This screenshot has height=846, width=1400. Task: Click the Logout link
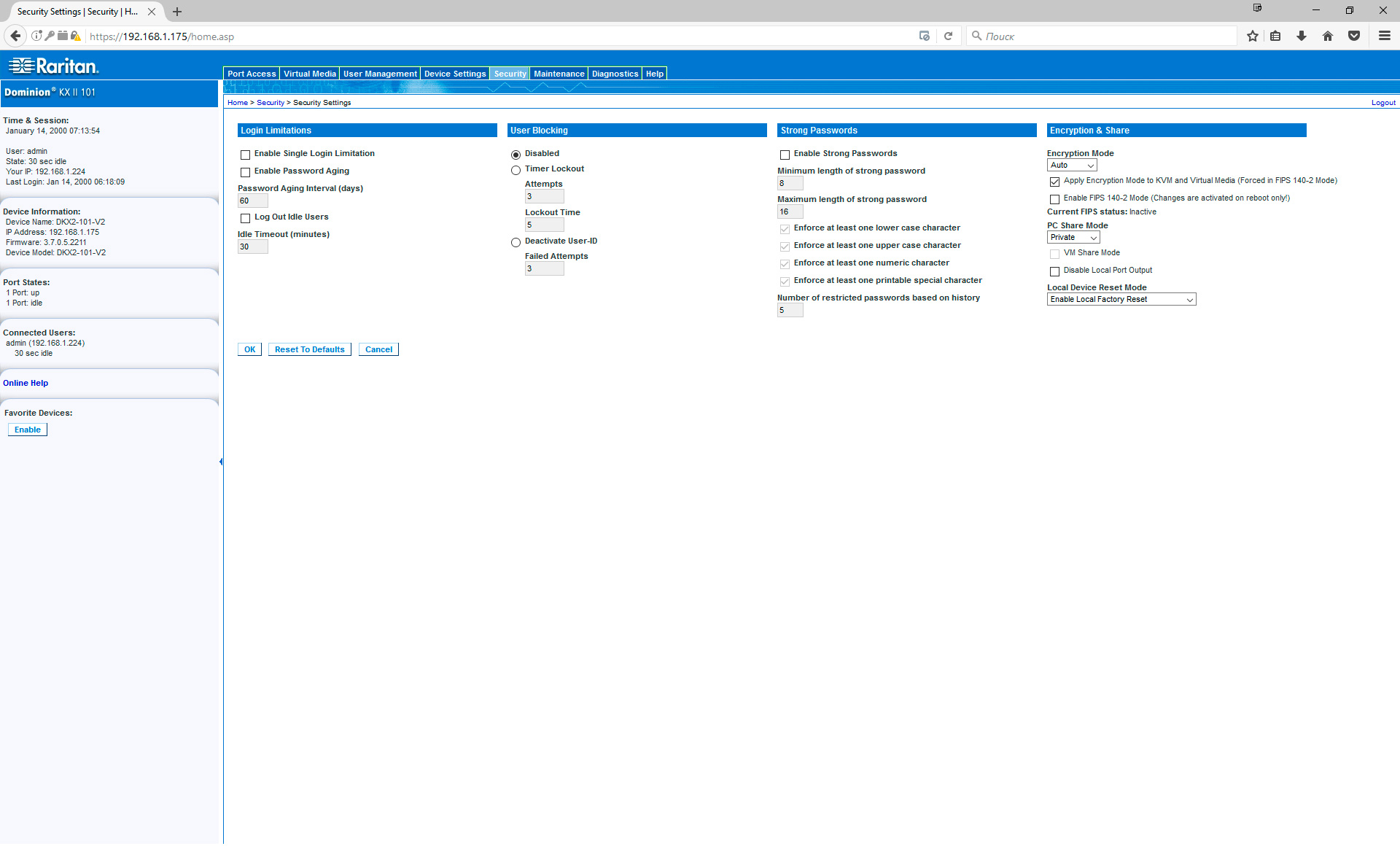coord(1382,103)
